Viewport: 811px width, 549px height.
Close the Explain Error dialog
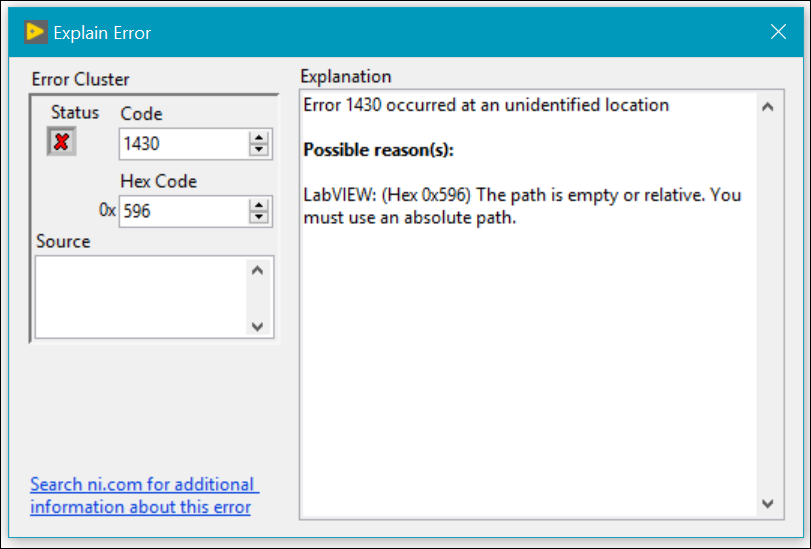(x=778, y=32)
